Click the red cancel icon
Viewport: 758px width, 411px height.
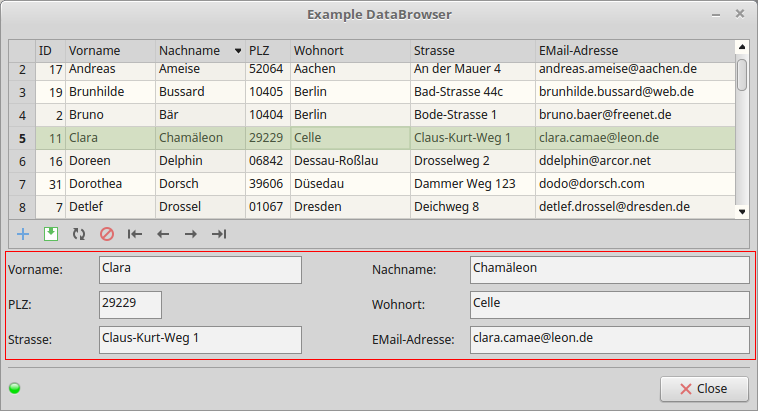pos(107,234)
